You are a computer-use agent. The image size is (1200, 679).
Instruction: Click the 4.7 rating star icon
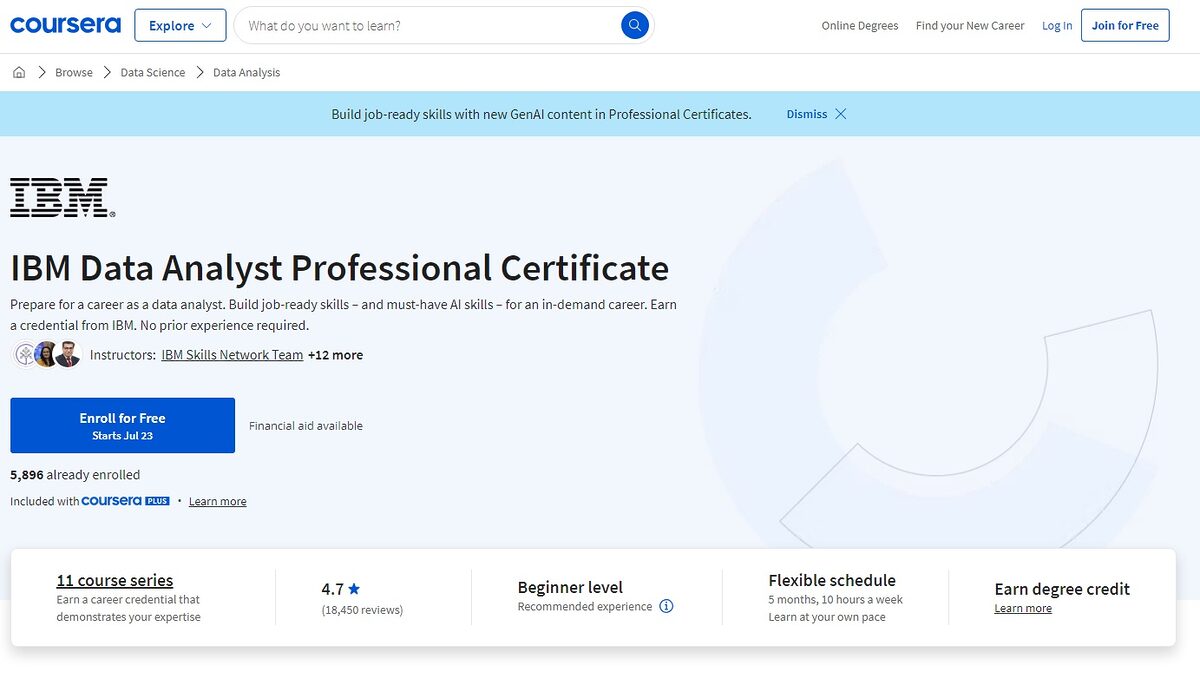[354, 589]
